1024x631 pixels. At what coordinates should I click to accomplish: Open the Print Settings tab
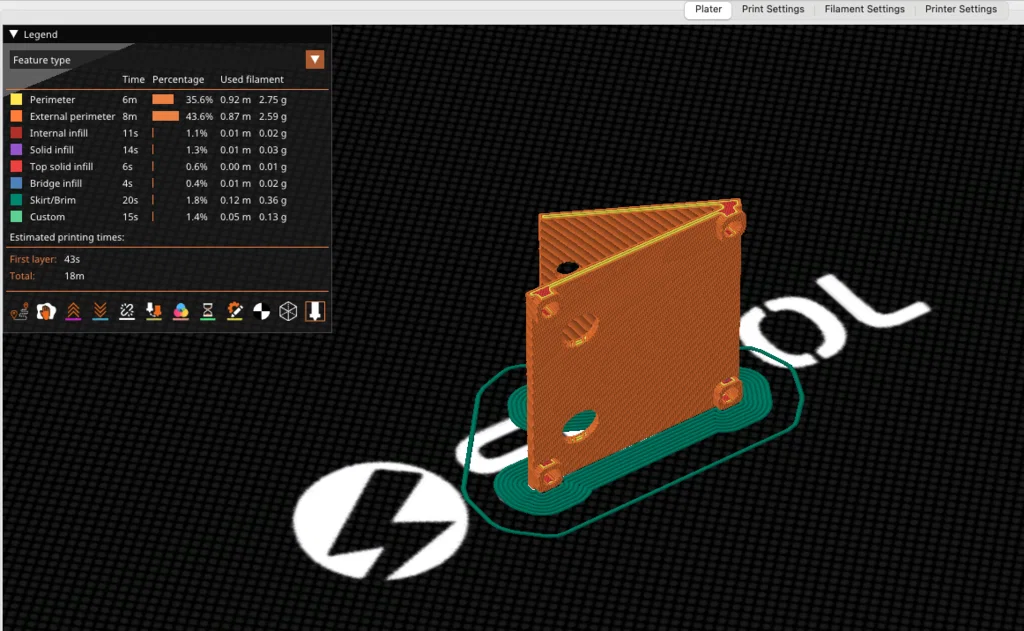click(773, 9)
